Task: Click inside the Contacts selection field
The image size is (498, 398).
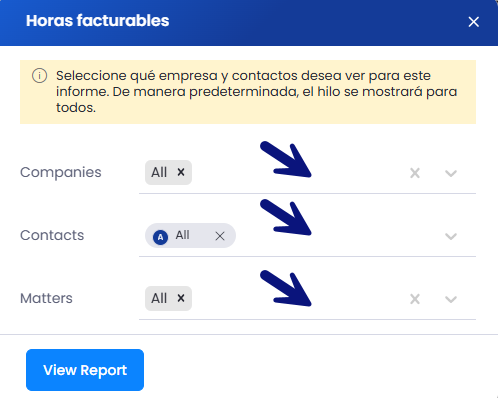Action: [307, 236]
